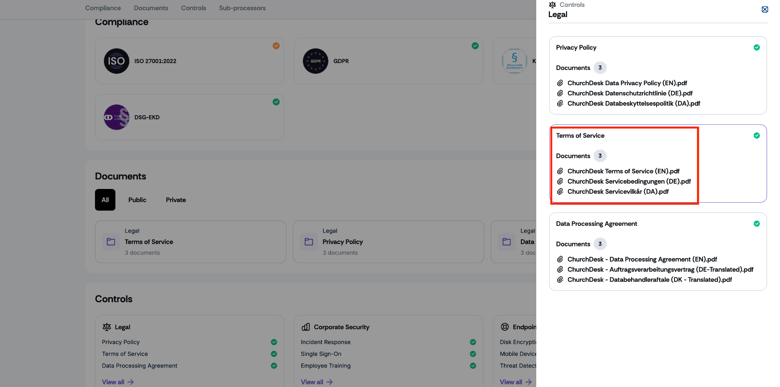Image resolution: width=780 pixels, height=387 pixels.
Task: Click green check next to Incident Response
Action: point(473,342)
